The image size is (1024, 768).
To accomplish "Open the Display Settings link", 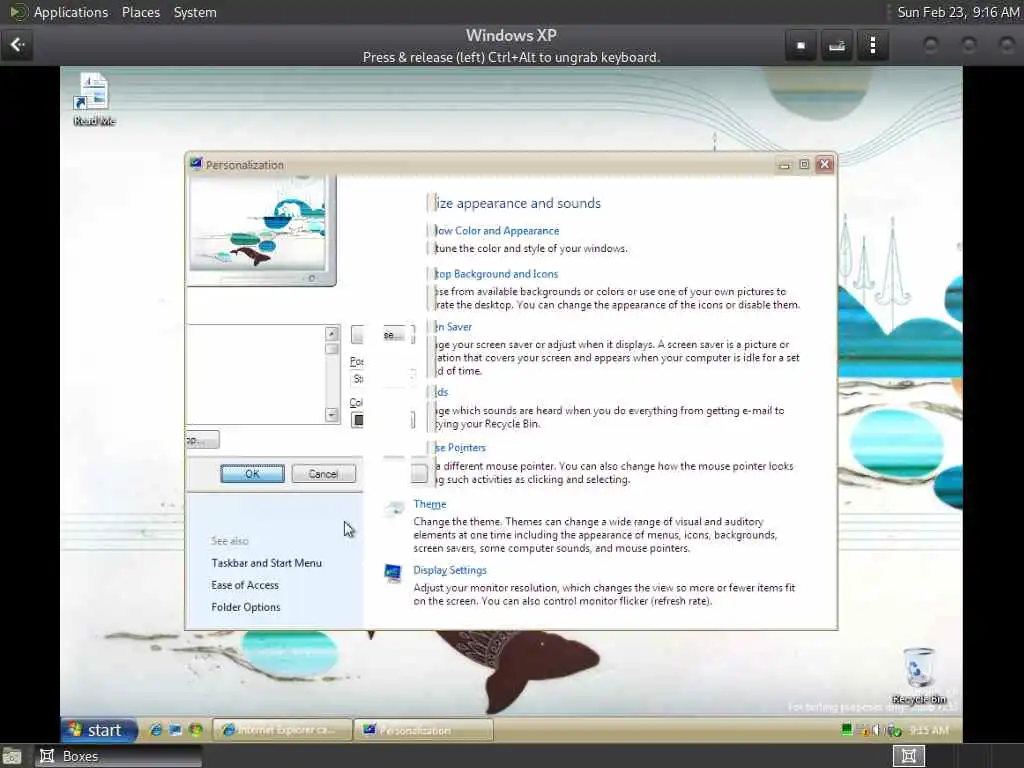I will click(x=450, y=570).
